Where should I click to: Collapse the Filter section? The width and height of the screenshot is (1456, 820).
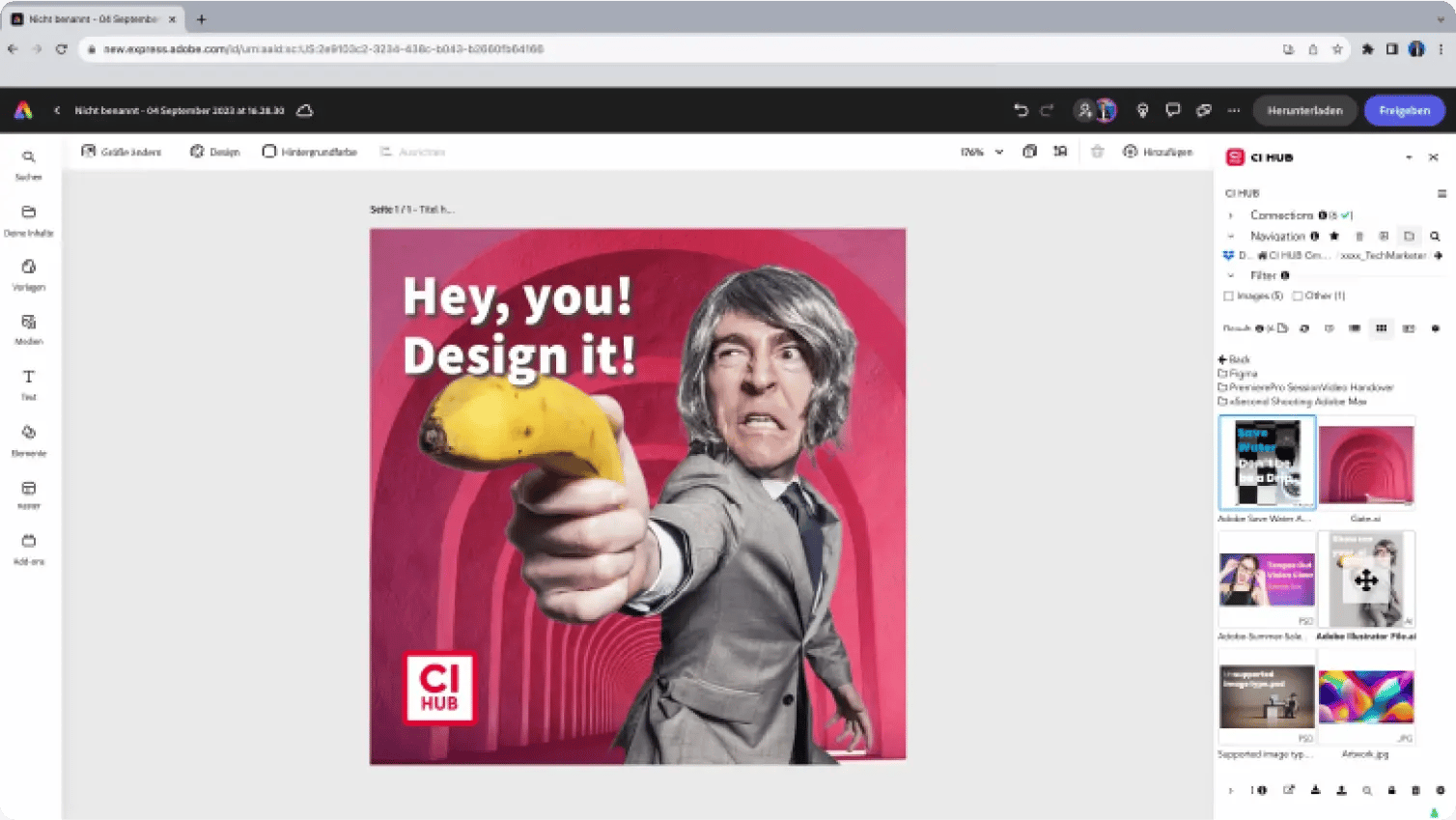pos(1231,275)
